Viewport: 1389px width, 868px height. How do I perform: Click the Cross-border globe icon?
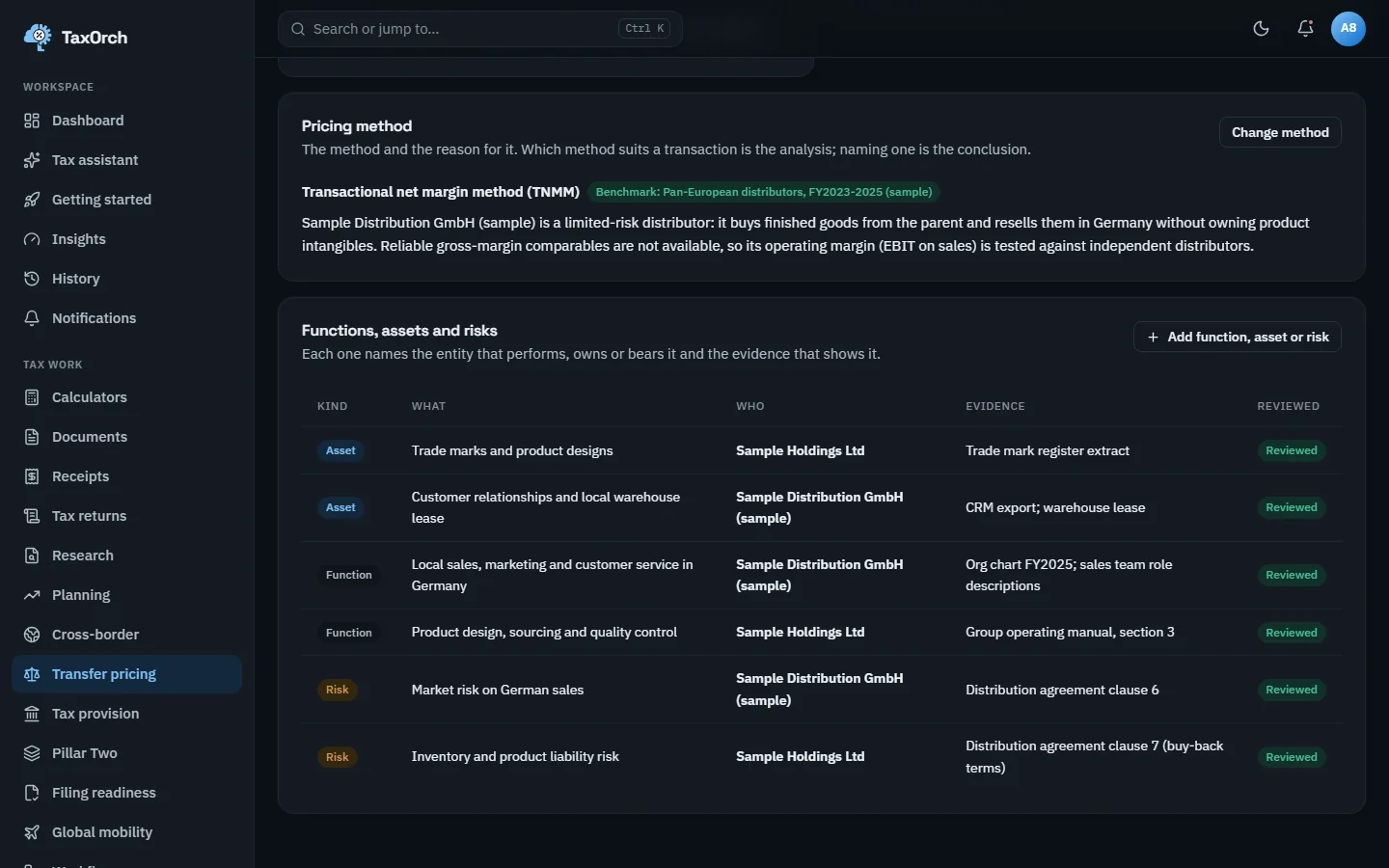click(x=32, y=635)
